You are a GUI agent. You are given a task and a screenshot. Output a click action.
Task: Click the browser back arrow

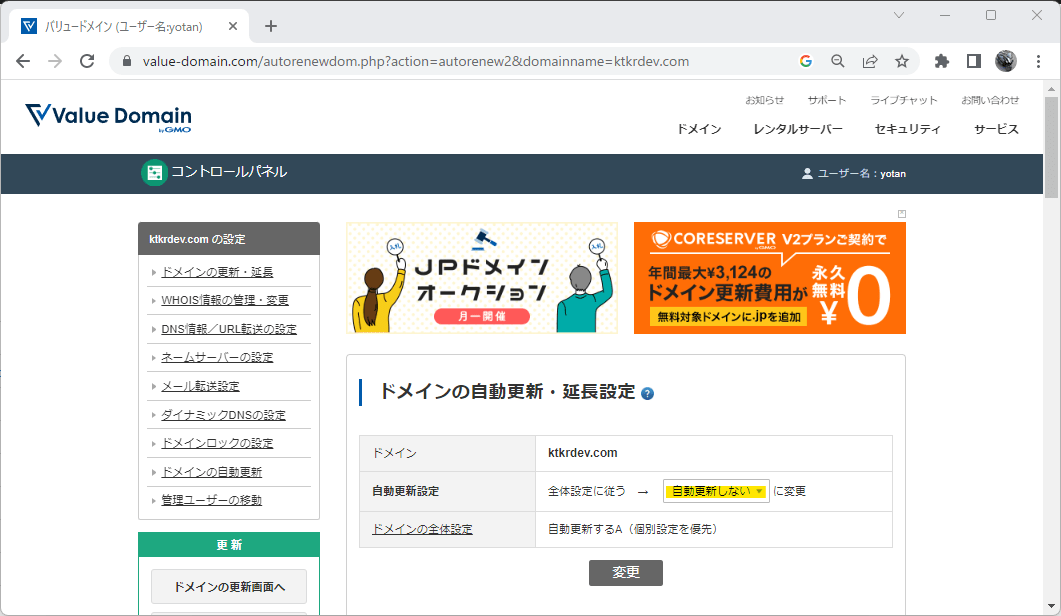(x=23, y=62)
